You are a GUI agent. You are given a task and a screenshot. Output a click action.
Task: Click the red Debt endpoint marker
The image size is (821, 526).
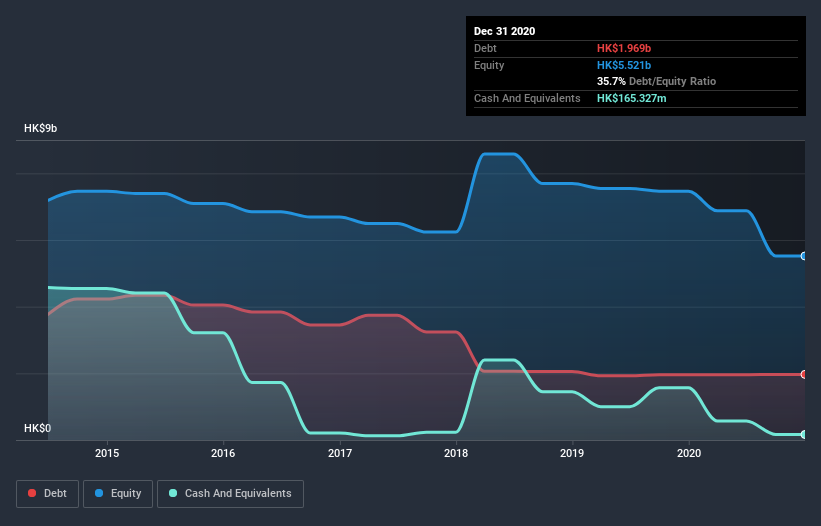(804, 374)
